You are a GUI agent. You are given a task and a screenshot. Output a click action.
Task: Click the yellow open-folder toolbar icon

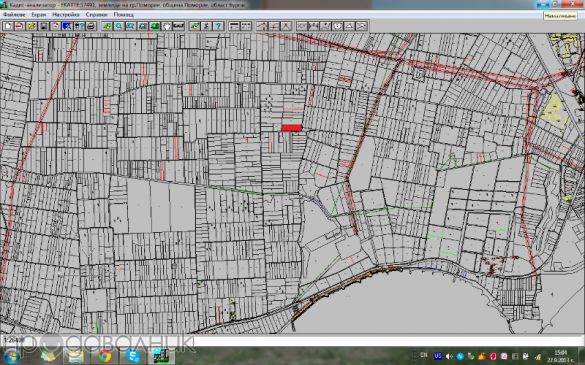[x=32, y=26]
